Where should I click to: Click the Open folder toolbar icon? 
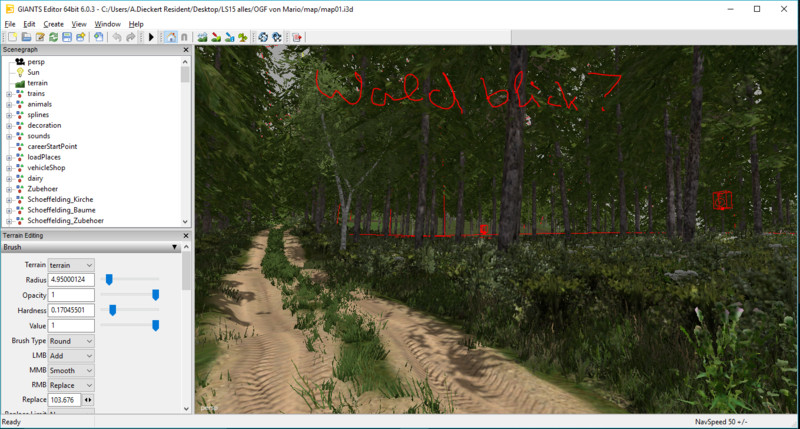(26, 37)
